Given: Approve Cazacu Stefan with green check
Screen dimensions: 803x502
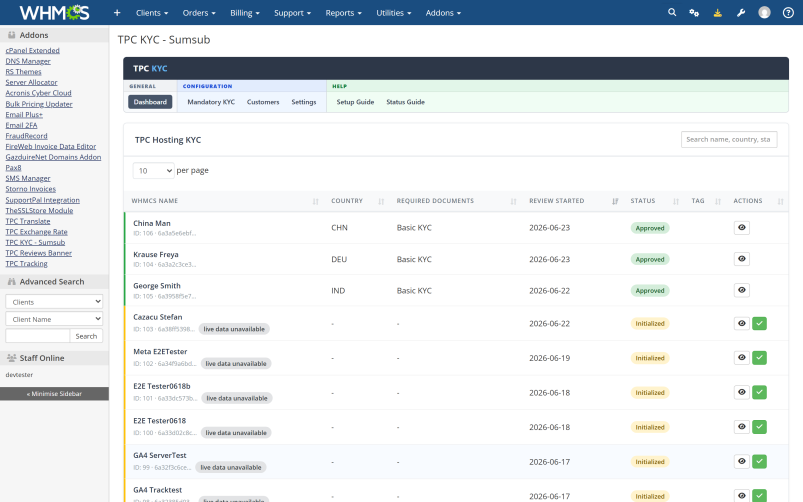Looking at the screenshot, I should (759, 323).
